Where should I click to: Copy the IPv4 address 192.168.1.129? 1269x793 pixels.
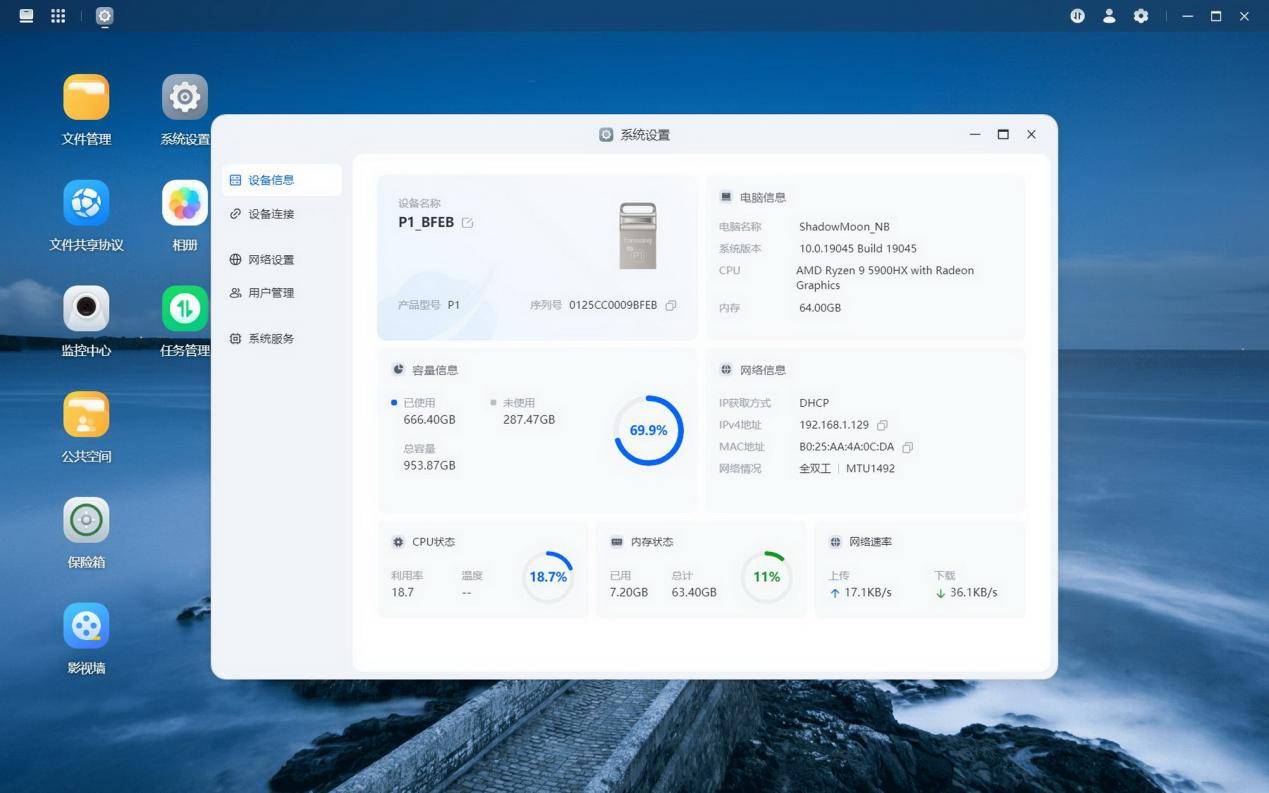[882, 425]
